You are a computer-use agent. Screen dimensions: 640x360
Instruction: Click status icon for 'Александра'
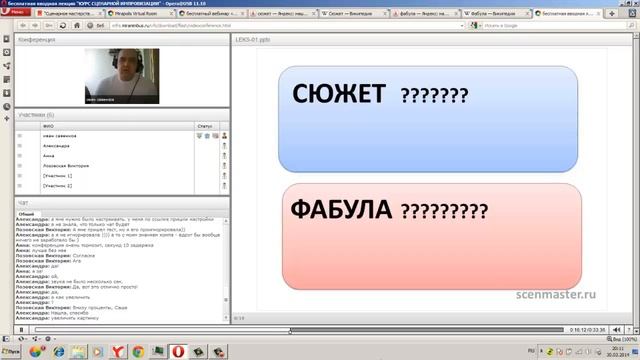click(224, 146)
